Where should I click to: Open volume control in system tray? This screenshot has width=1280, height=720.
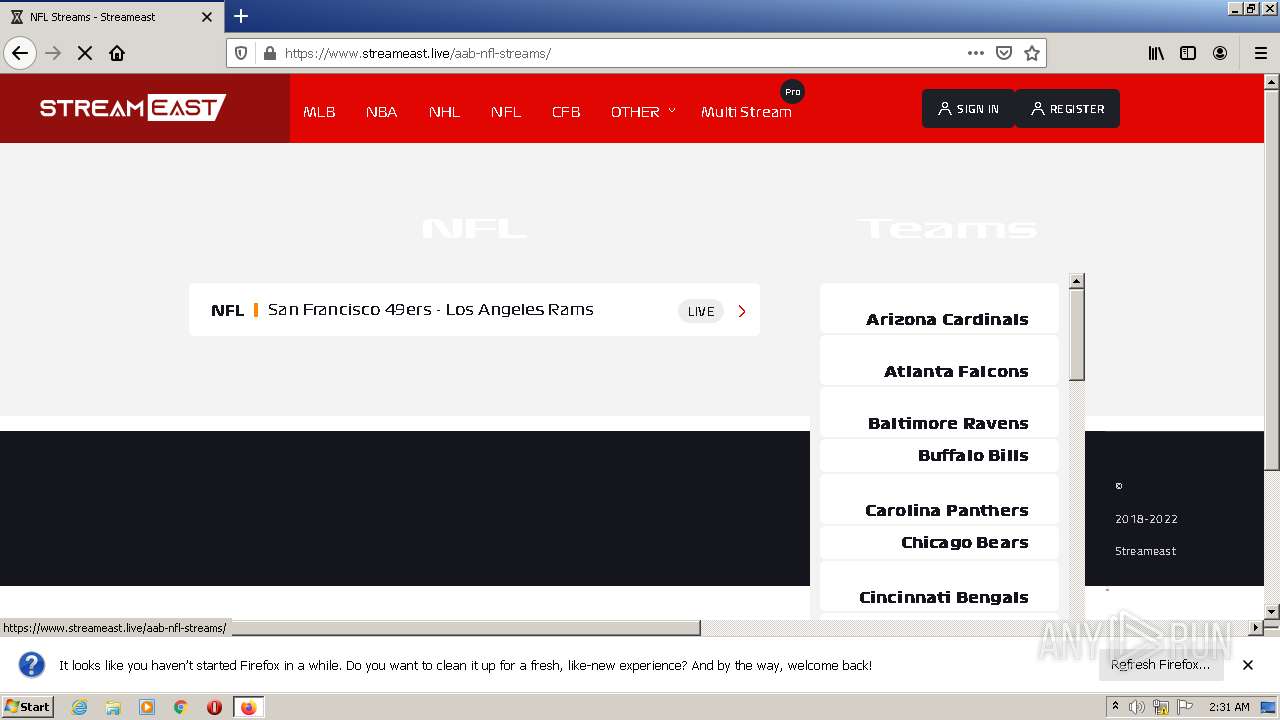tap(1137, 707)
